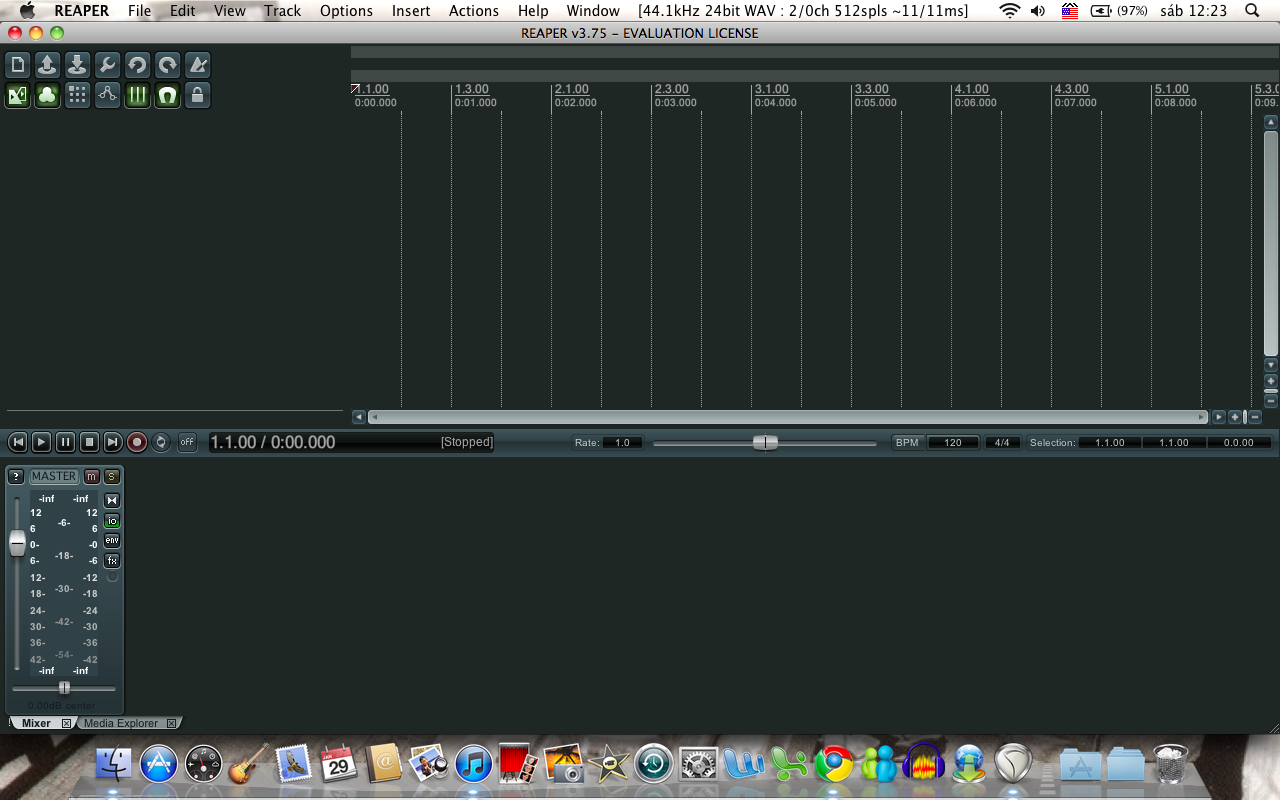Toggle snap magnet icon
Image resolution: width=1280 pixels, height=800 pixels.
tap(168, 96)
